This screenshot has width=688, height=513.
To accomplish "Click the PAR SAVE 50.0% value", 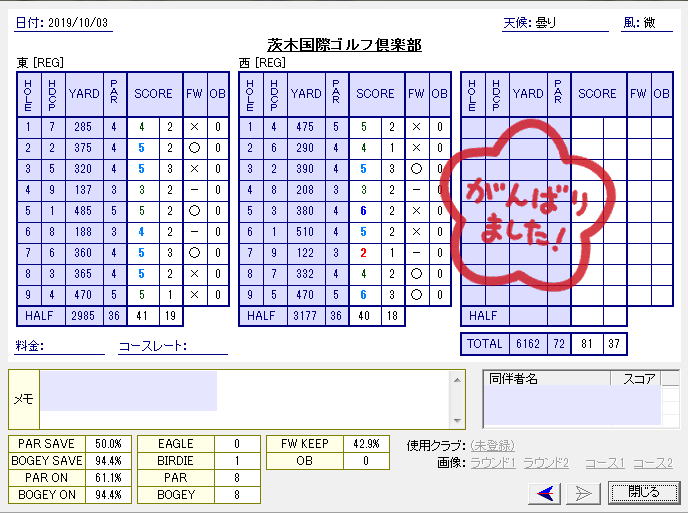I will [x=108, y=444].
